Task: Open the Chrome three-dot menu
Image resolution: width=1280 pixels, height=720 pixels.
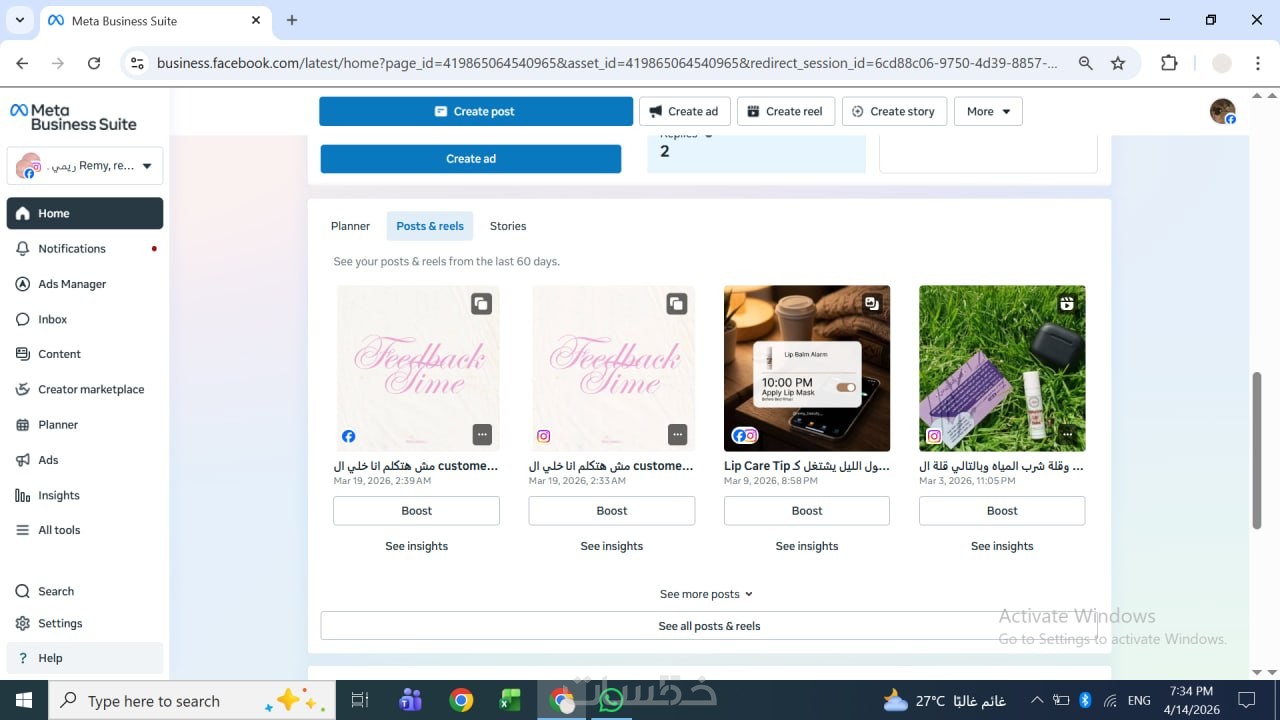Action: coord(1258,63)
